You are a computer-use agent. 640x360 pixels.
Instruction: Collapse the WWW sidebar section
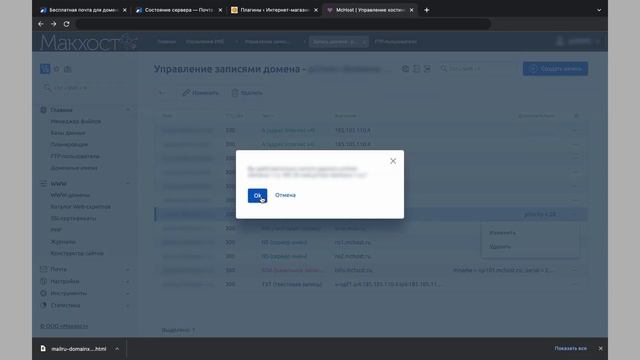128,184
